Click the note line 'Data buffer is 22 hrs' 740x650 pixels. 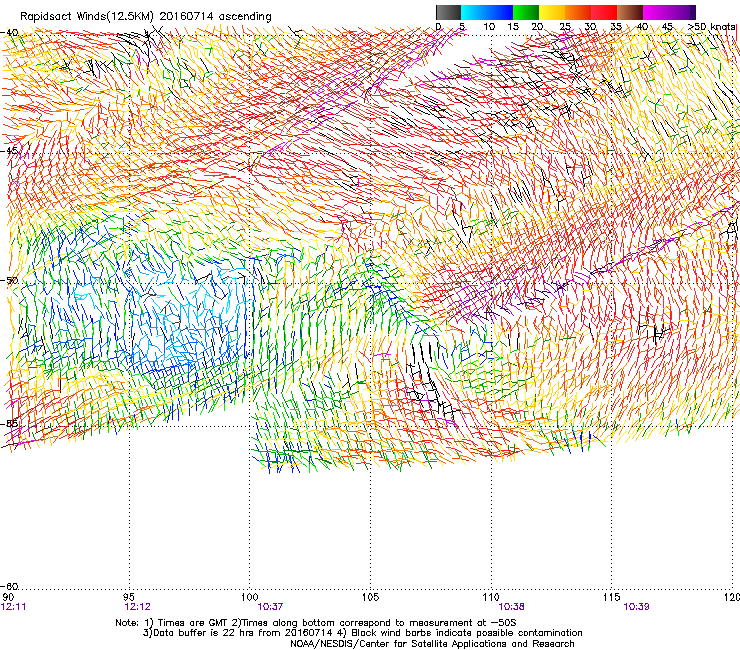[362, 633]
